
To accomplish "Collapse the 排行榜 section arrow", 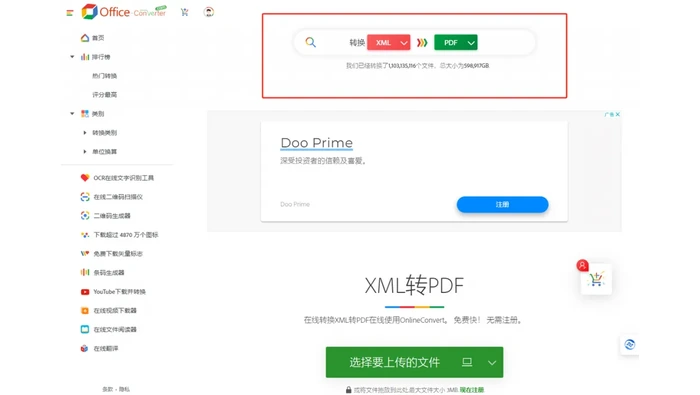I will (x=72, y=57).
